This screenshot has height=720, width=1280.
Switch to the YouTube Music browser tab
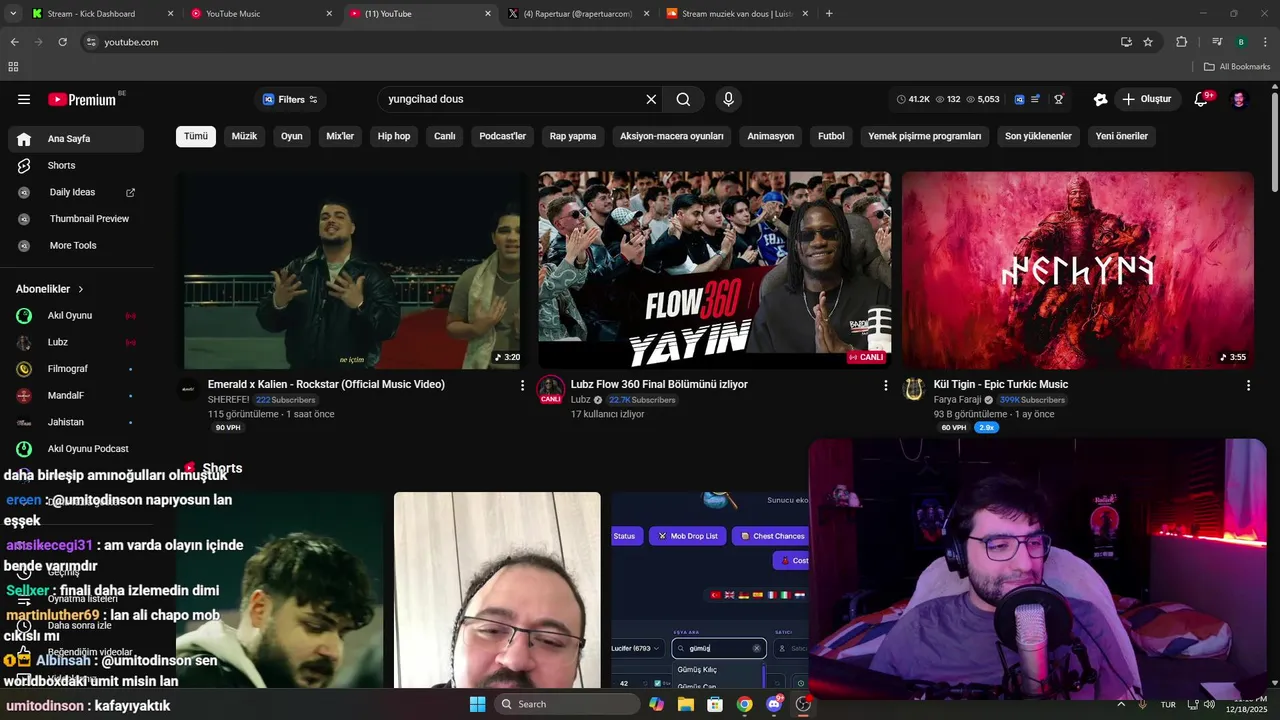coord(260,14)
